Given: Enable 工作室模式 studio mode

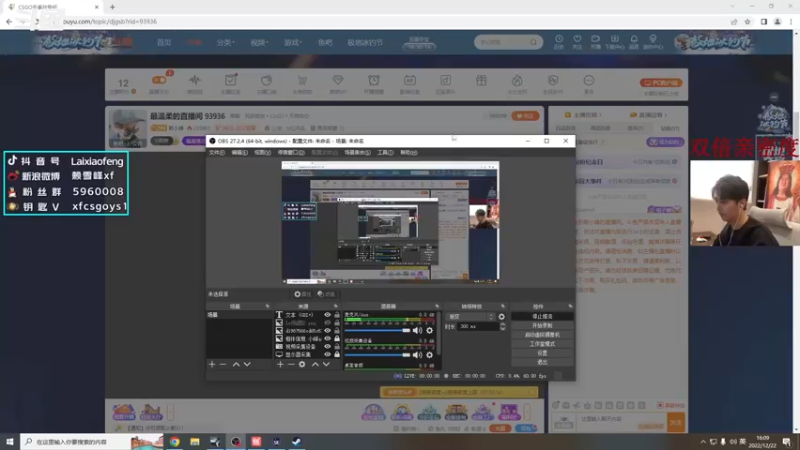Looking at the screenshot, I should pyautogui.click(x=542, y=344).
